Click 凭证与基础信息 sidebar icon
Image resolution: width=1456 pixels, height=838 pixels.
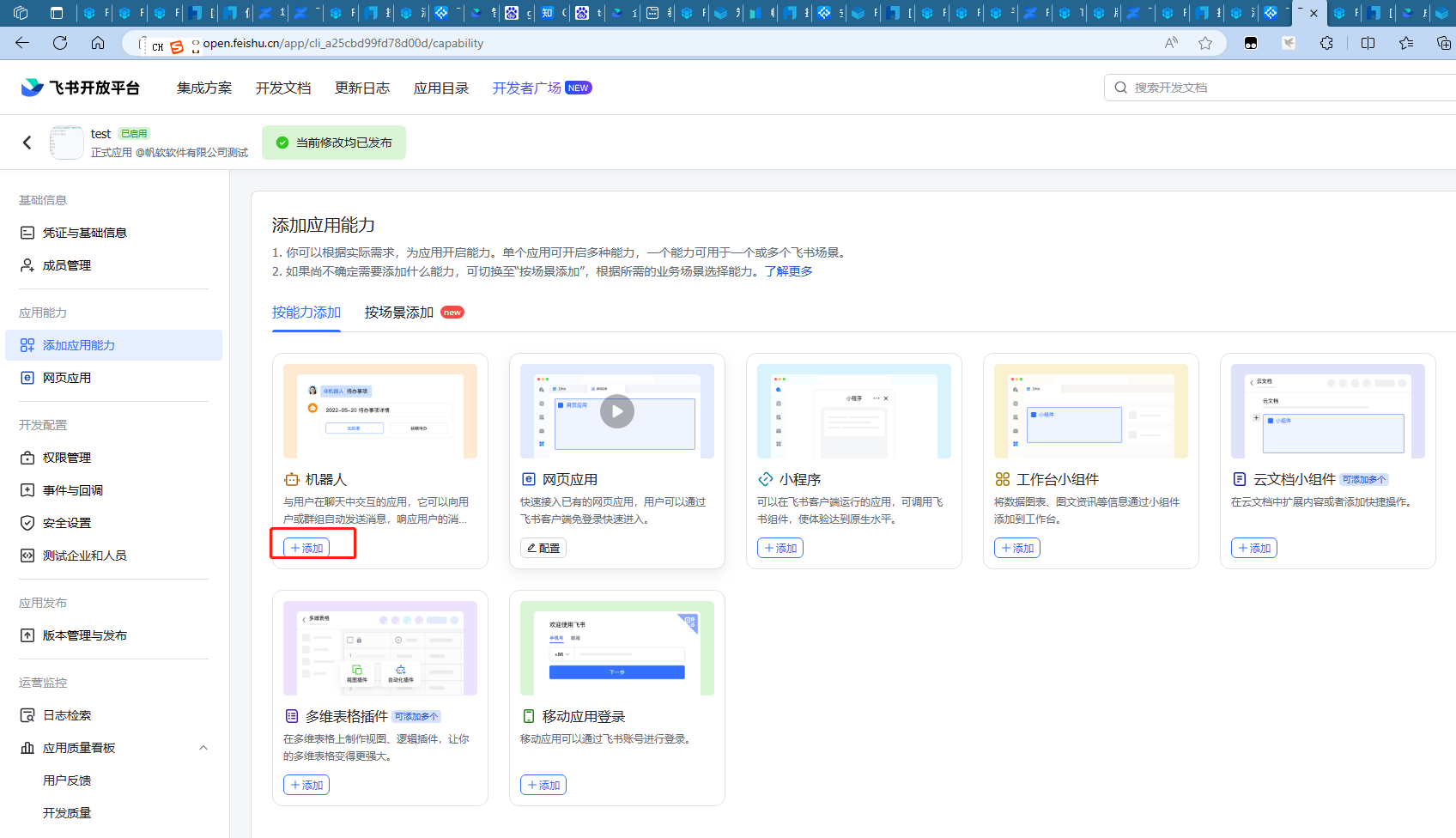coord(27,233)
